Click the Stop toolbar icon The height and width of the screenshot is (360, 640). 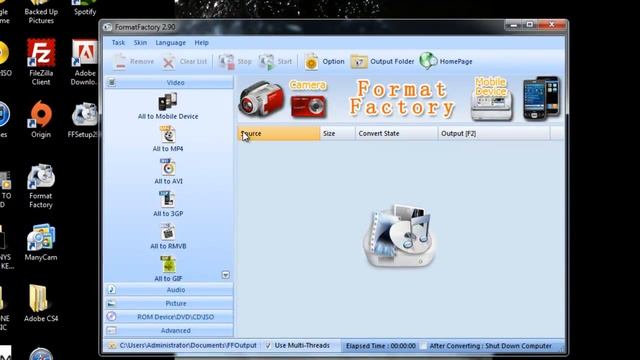coord(227,62)
